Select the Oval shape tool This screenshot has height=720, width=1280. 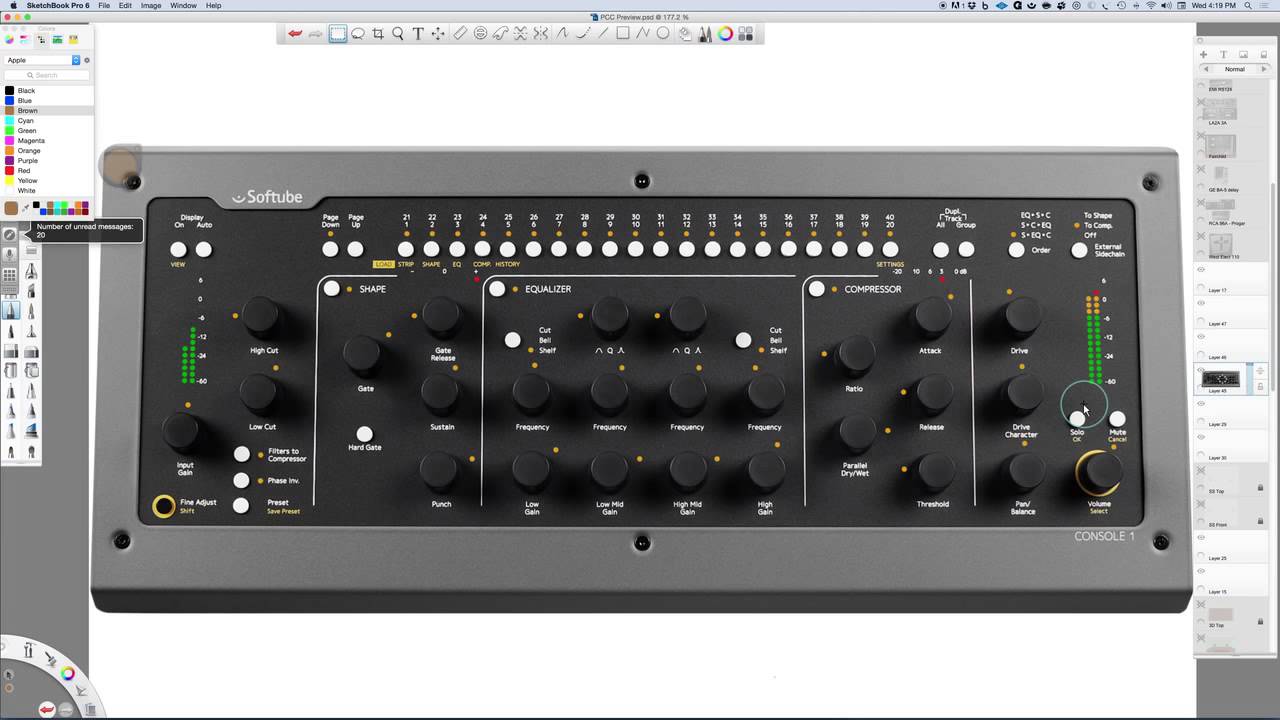tap(663, 34)
